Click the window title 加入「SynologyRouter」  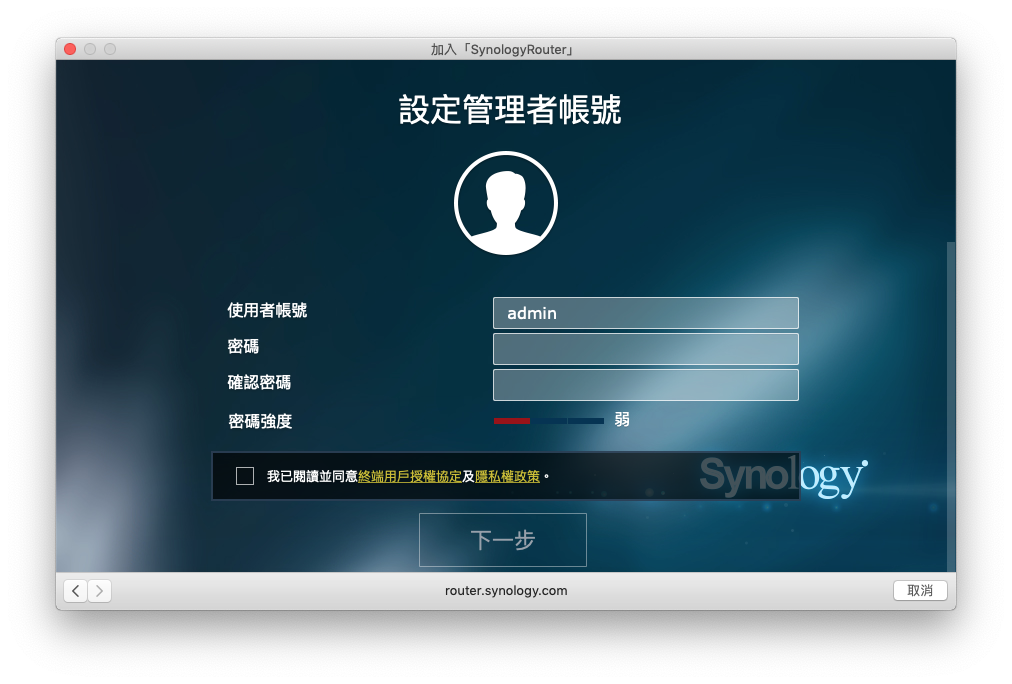pyautogui.click(x=503, y=50)
